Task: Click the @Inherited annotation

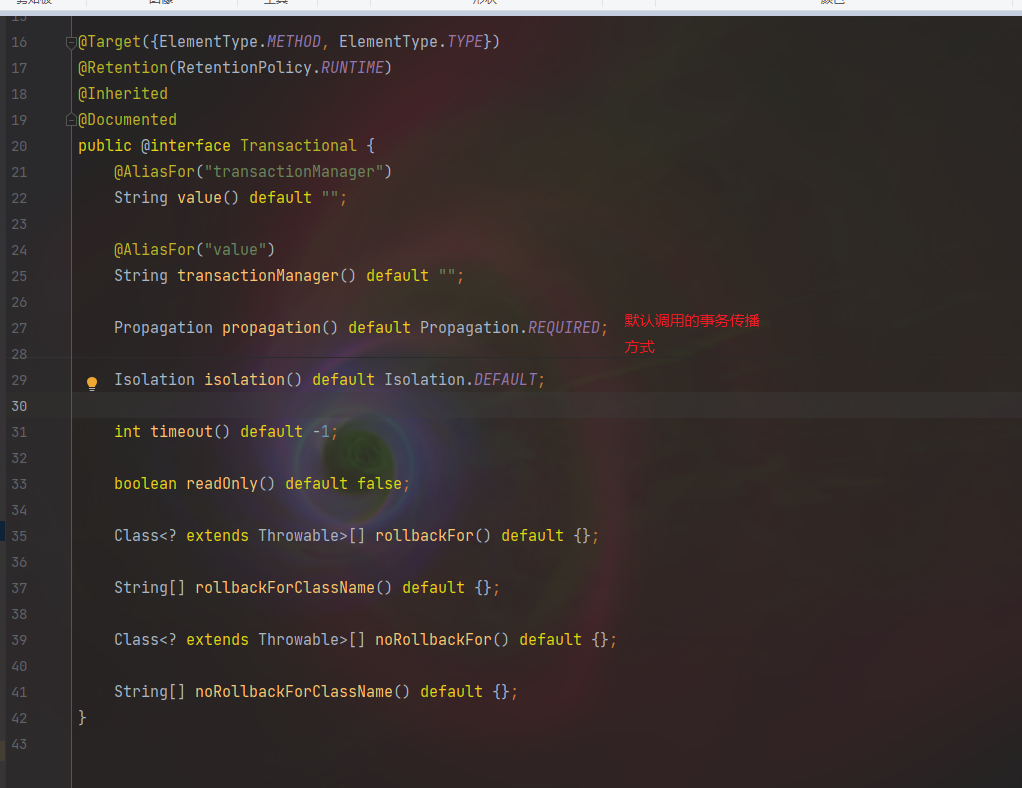Action: [x=123, y=94]
